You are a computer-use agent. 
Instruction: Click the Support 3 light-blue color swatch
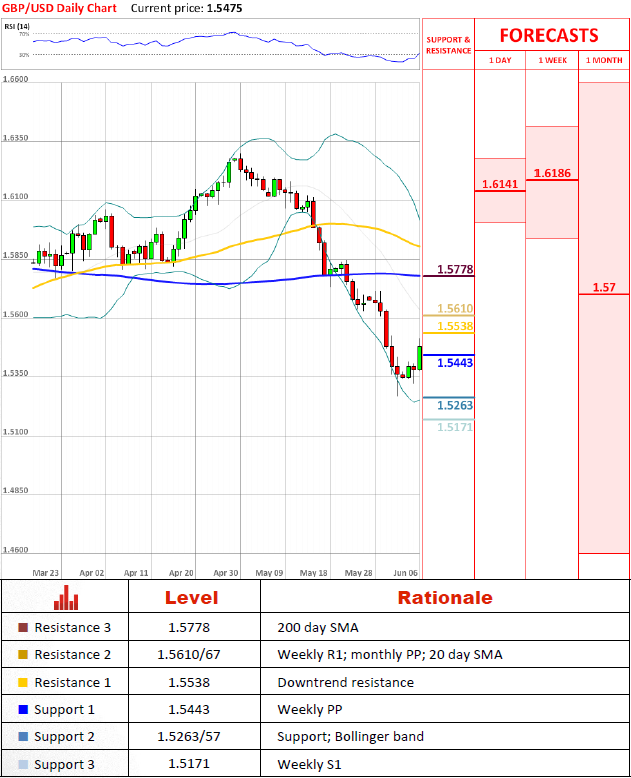pyautogui.click(x=23, y=765)
